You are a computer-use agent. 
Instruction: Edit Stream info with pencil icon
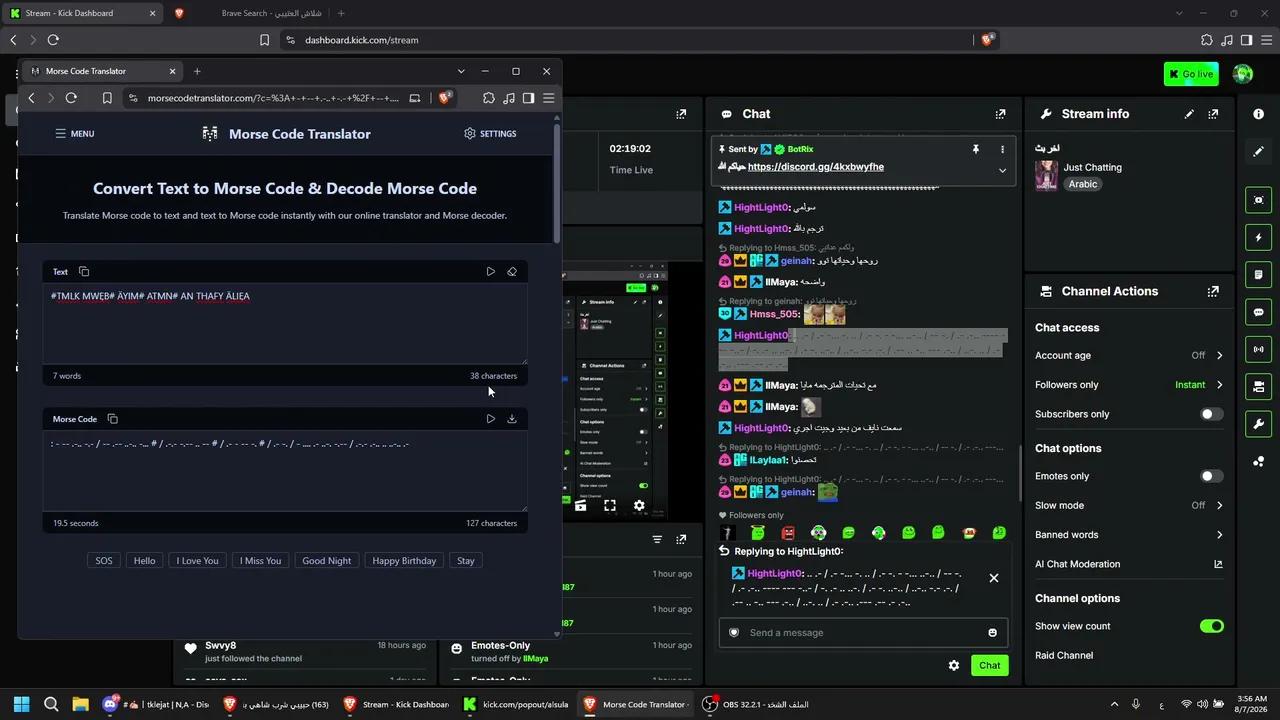(x=1189, y=114)
